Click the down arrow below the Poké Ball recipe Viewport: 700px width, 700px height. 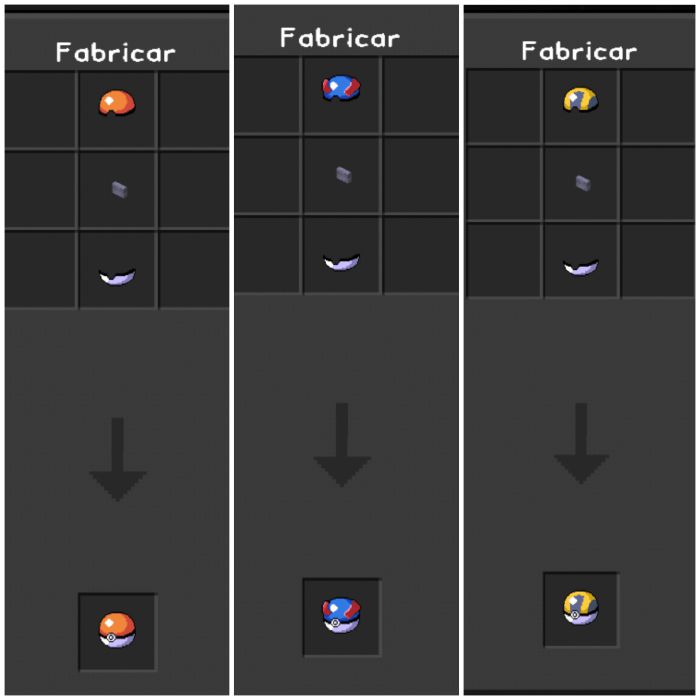117,460
